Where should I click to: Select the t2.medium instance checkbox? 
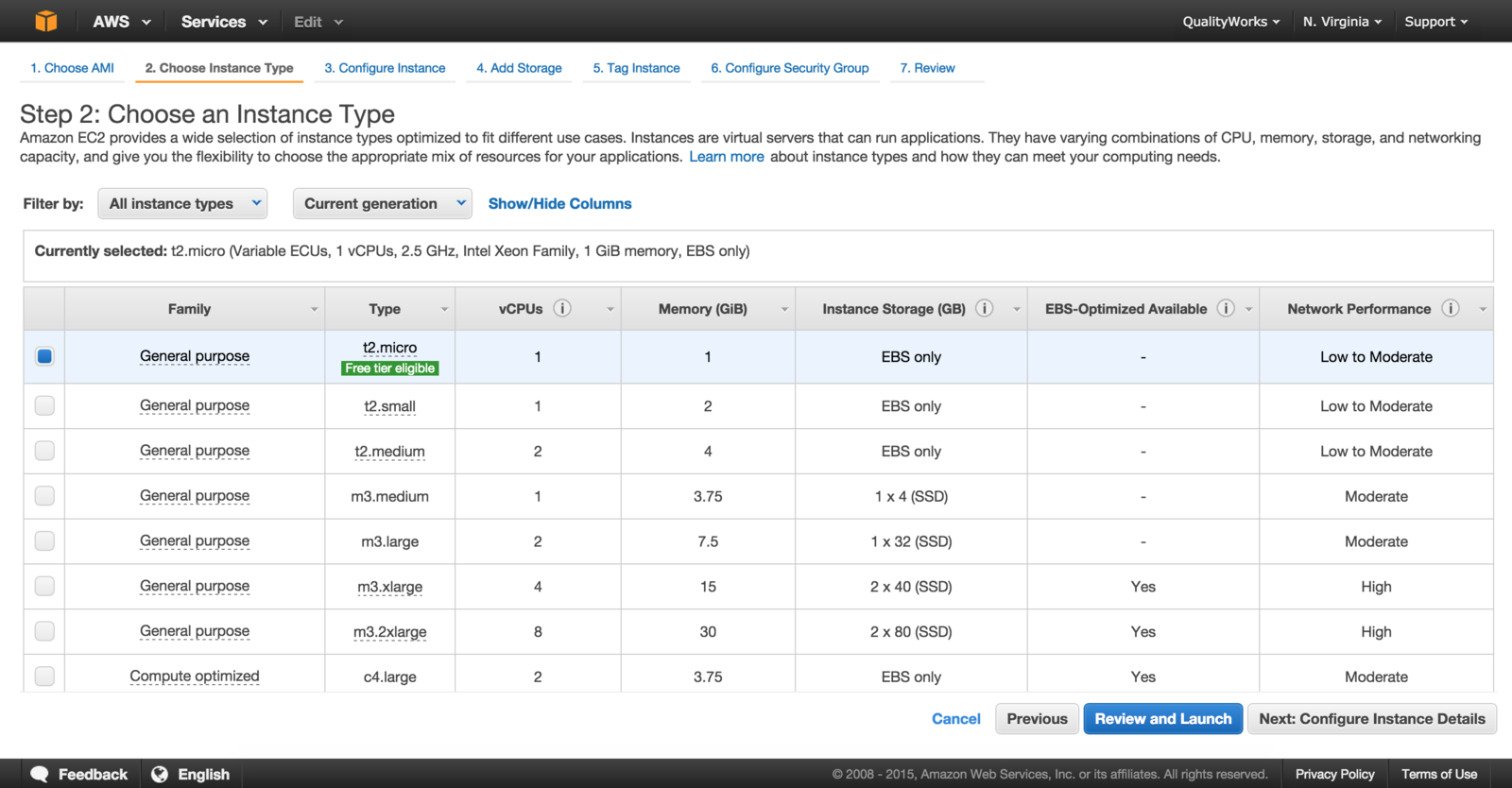tap(44, 451)
